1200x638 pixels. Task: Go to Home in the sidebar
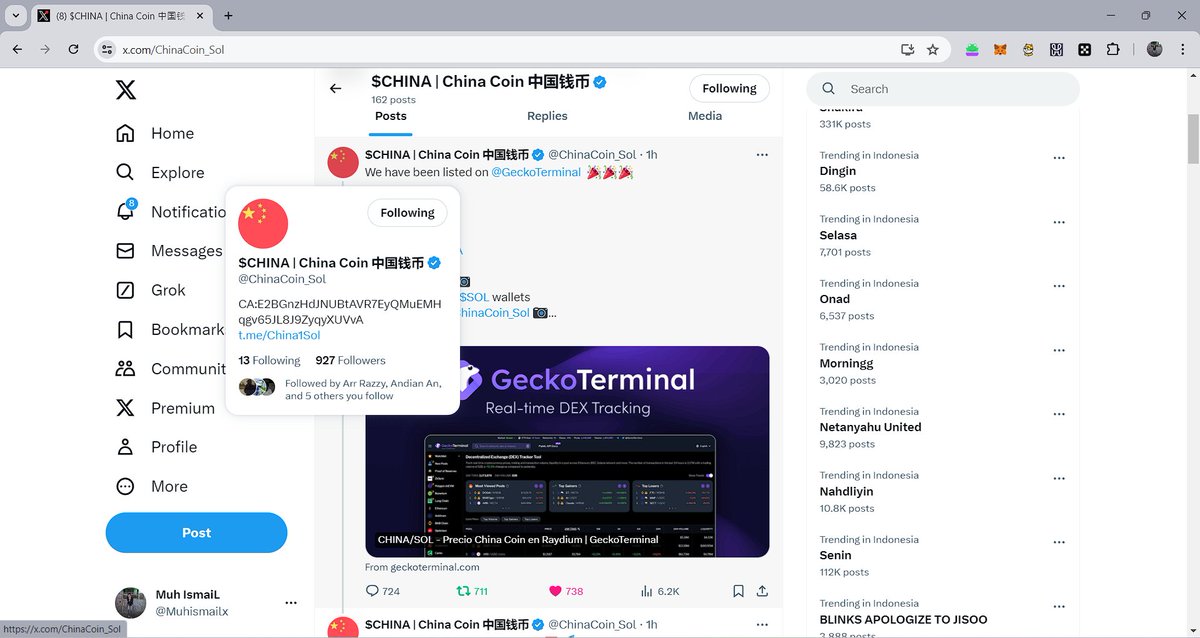pyautogui.click(x=155, y=133)
